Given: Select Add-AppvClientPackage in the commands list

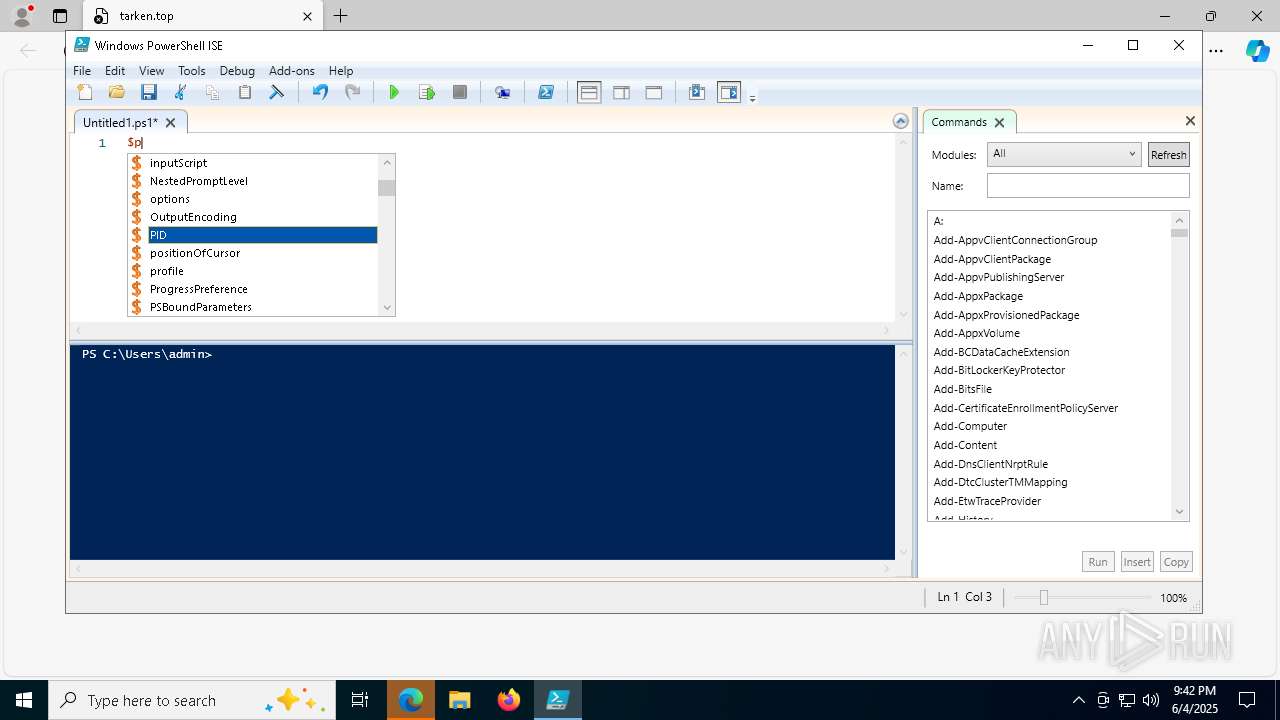Looking at the screenshot, I should [992, 259].
